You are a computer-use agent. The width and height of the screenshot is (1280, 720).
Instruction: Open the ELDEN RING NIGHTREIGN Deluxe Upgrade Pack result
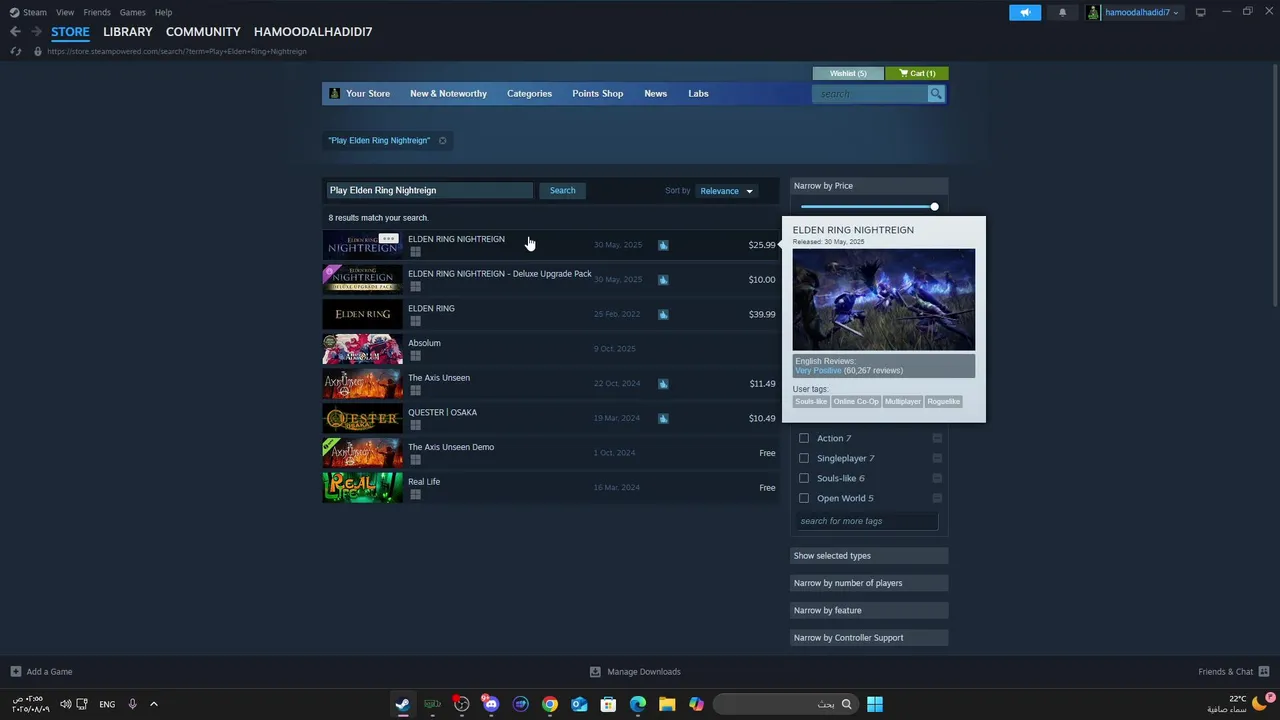[550, 279]
